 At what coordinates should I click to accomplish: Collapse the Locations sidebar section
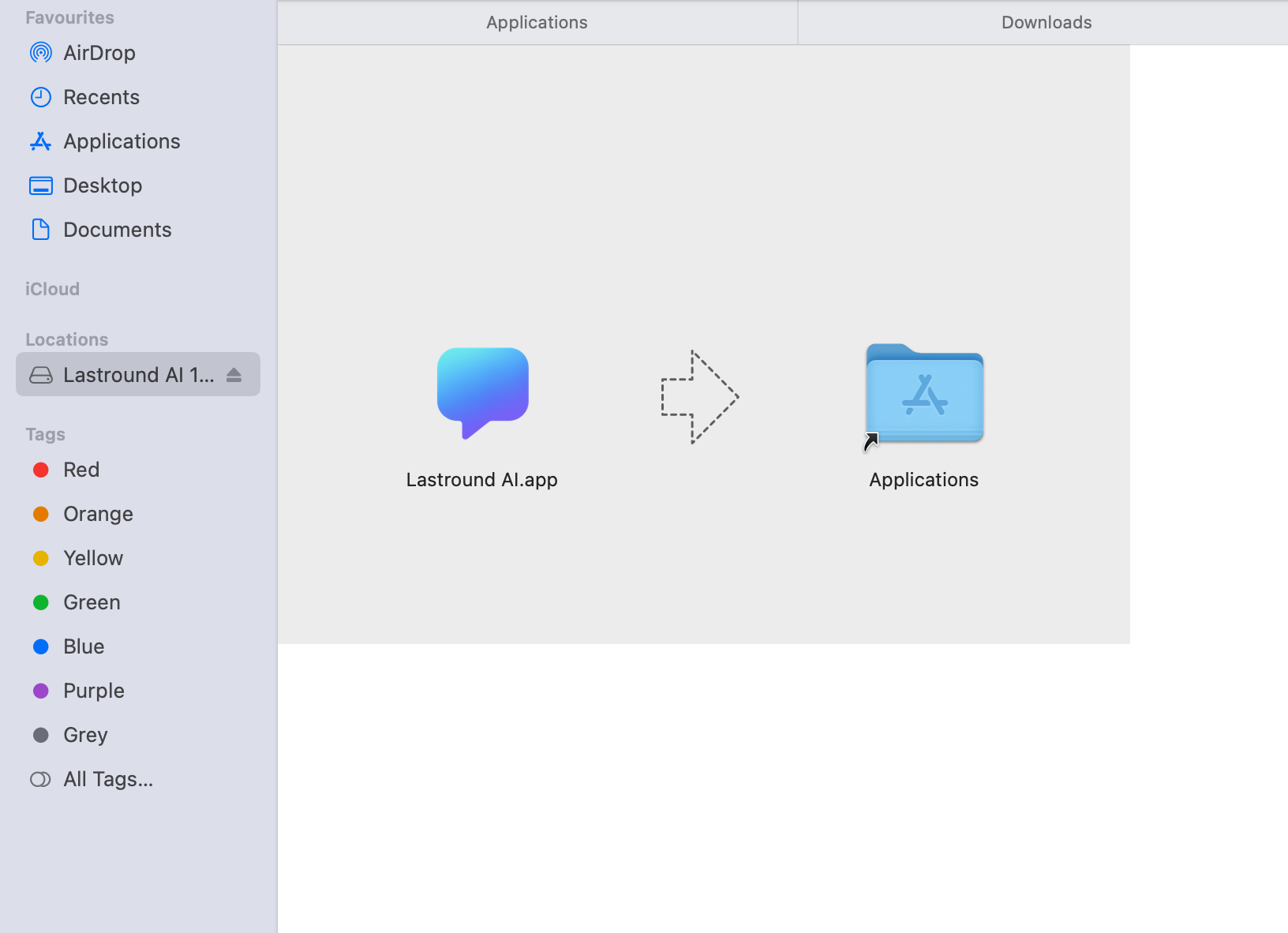(67, 339)
